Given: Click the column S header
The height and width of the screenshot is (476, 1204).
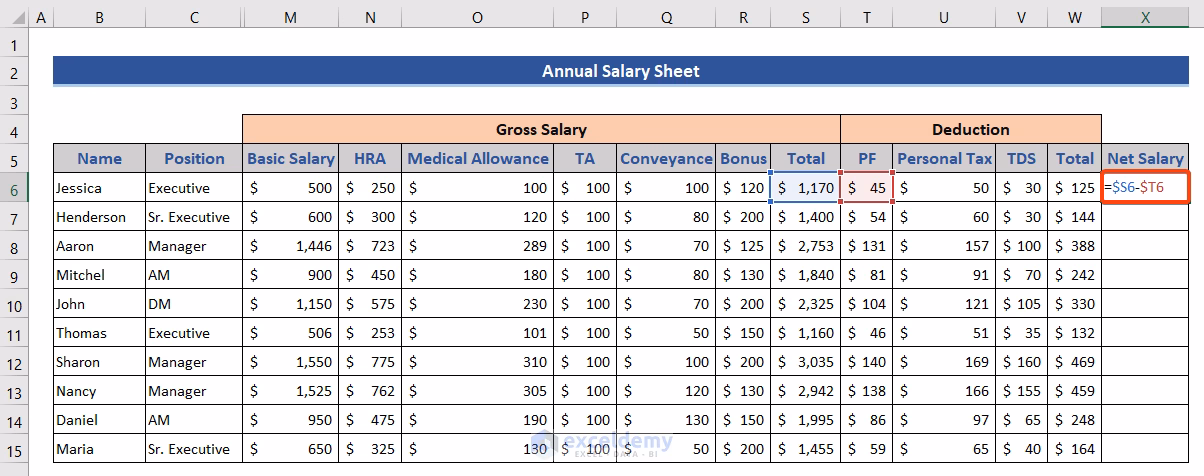Looking at the screenshot, I should coord(805,18).
